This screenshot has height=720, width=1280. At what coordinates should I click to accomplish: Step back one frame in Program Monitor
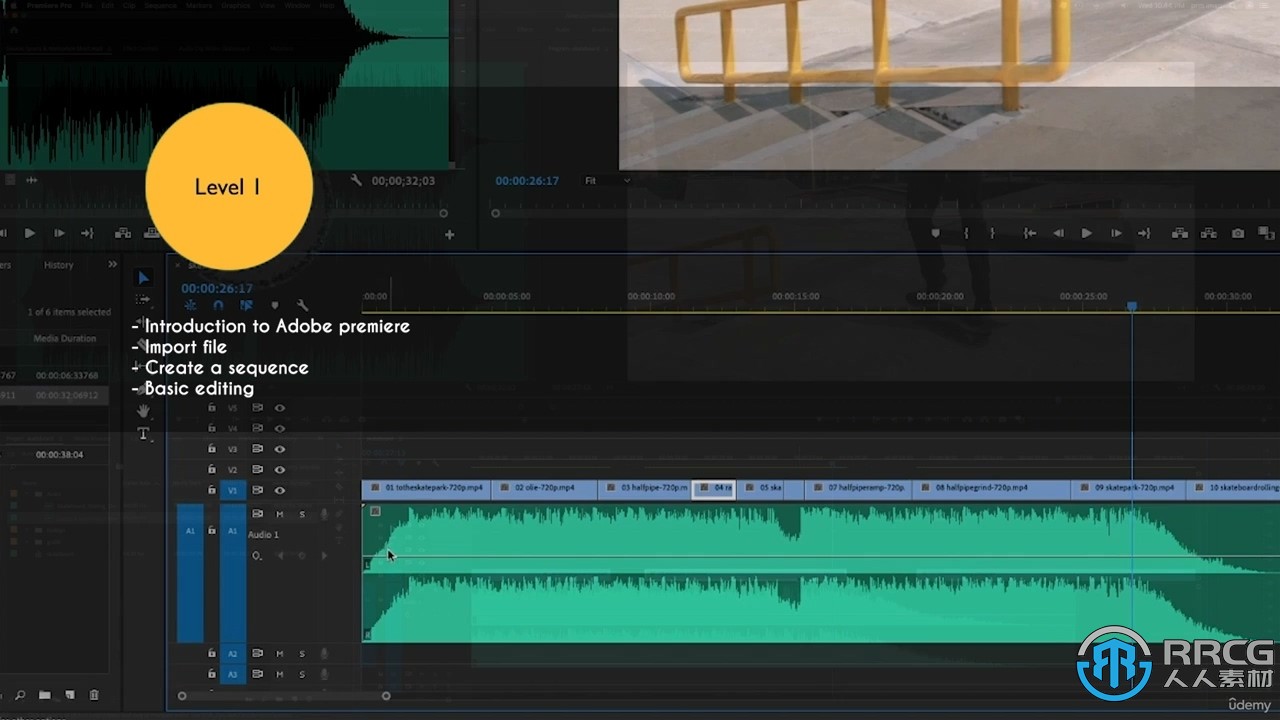coord(1058,233)
